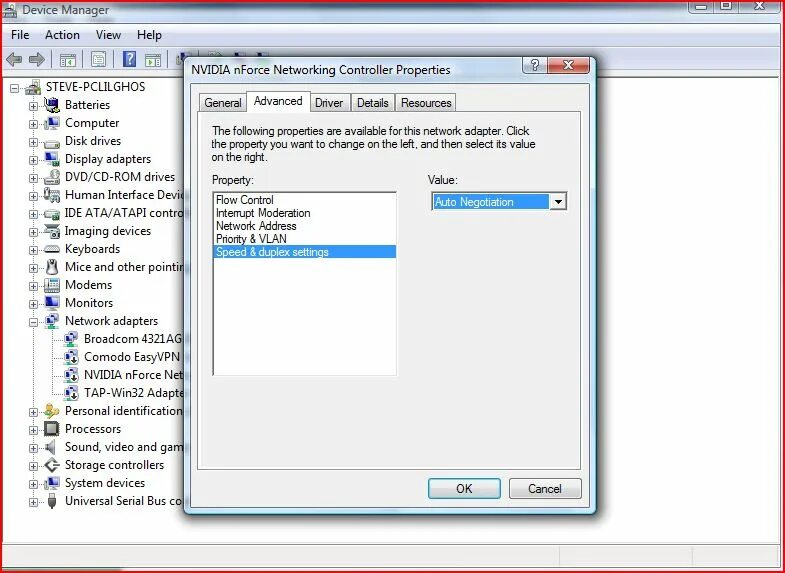The height and width of the screenshot is (573, 785).
Task: Click the Personal identification devices icon
Action: coord(52,411)
